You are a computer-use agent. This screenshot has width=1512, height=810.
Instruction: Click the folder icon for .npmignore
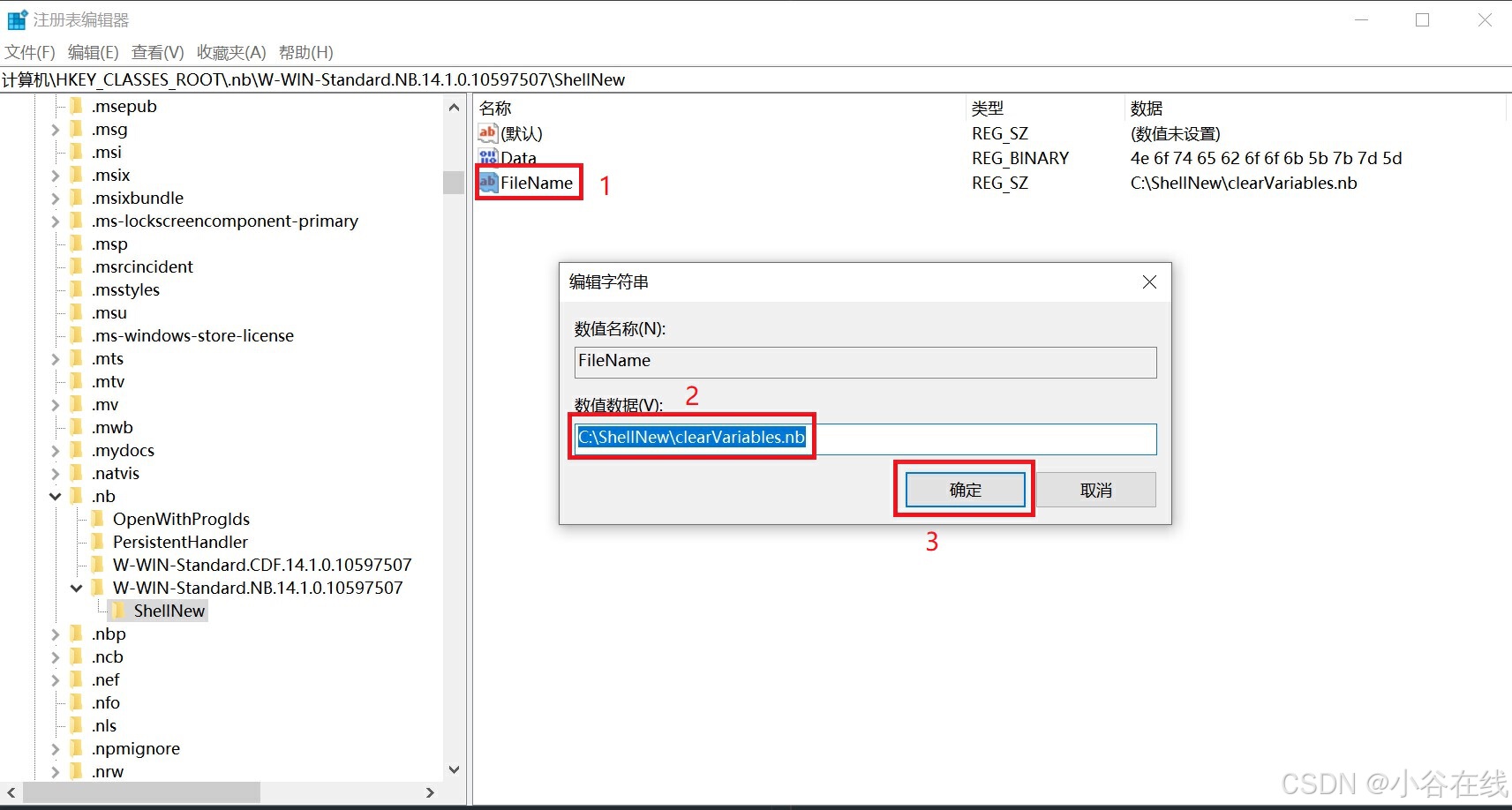coord(78,748)
